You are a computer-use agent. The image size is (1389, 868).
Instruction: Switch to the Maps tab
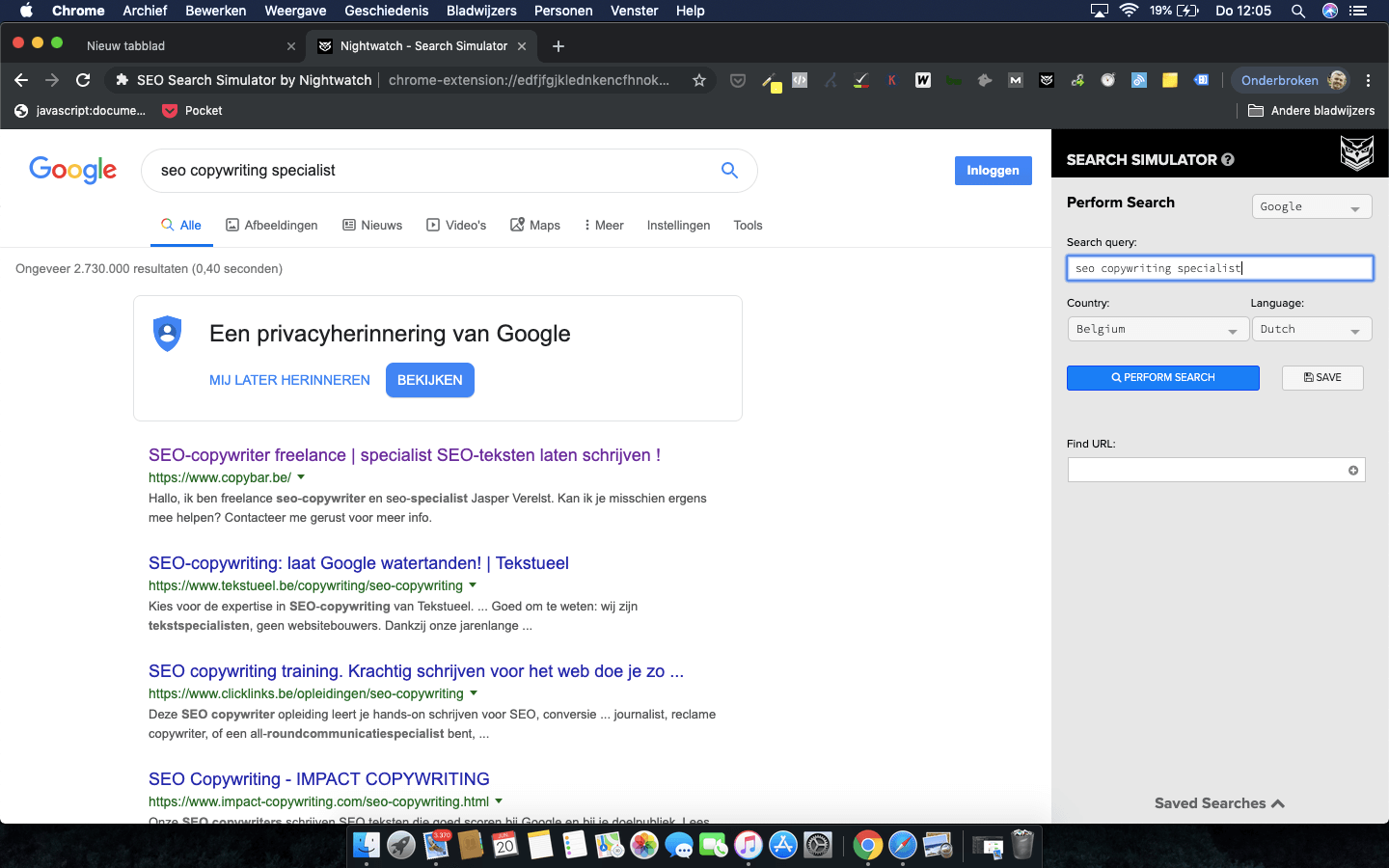(x=535, y=225)
